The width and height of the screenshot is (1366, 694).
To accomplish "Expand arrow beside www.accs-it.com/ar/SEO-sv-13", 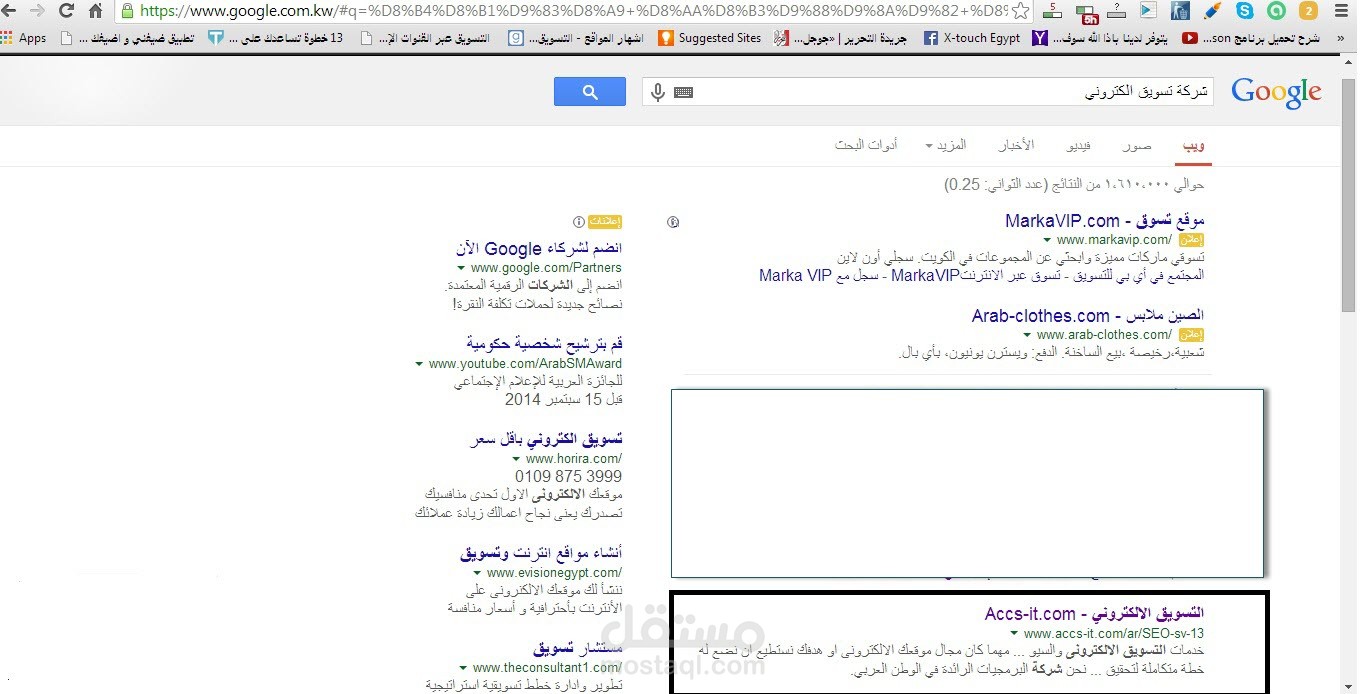I will tap(1014, 633).
